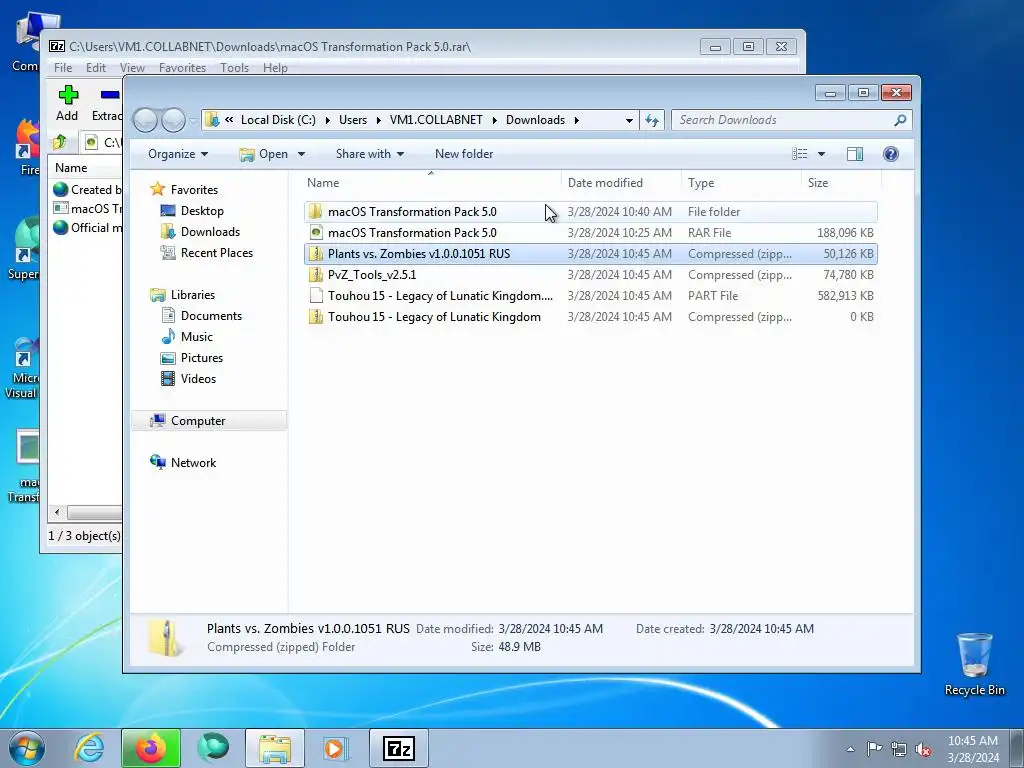Viewport: 1024px width, 768px height.
Task: Click the VM1.COLLABNET breadcrumb
Action: (436, 120)
